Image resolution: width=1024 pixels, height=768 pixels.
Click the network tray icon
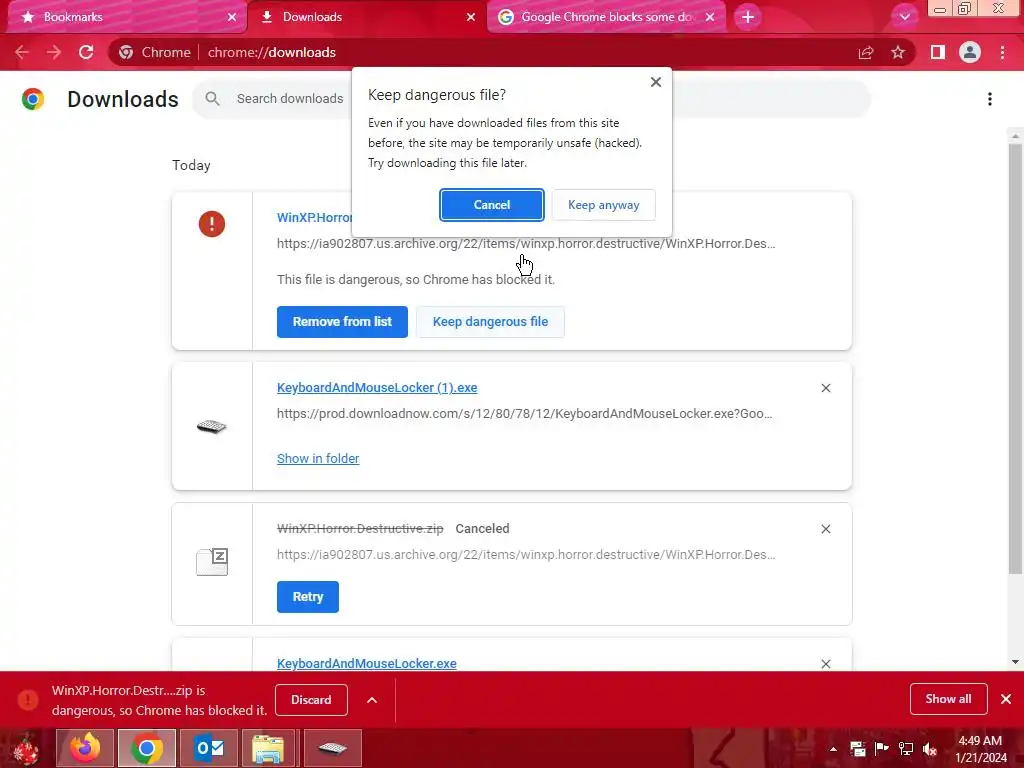pos(906,749)
